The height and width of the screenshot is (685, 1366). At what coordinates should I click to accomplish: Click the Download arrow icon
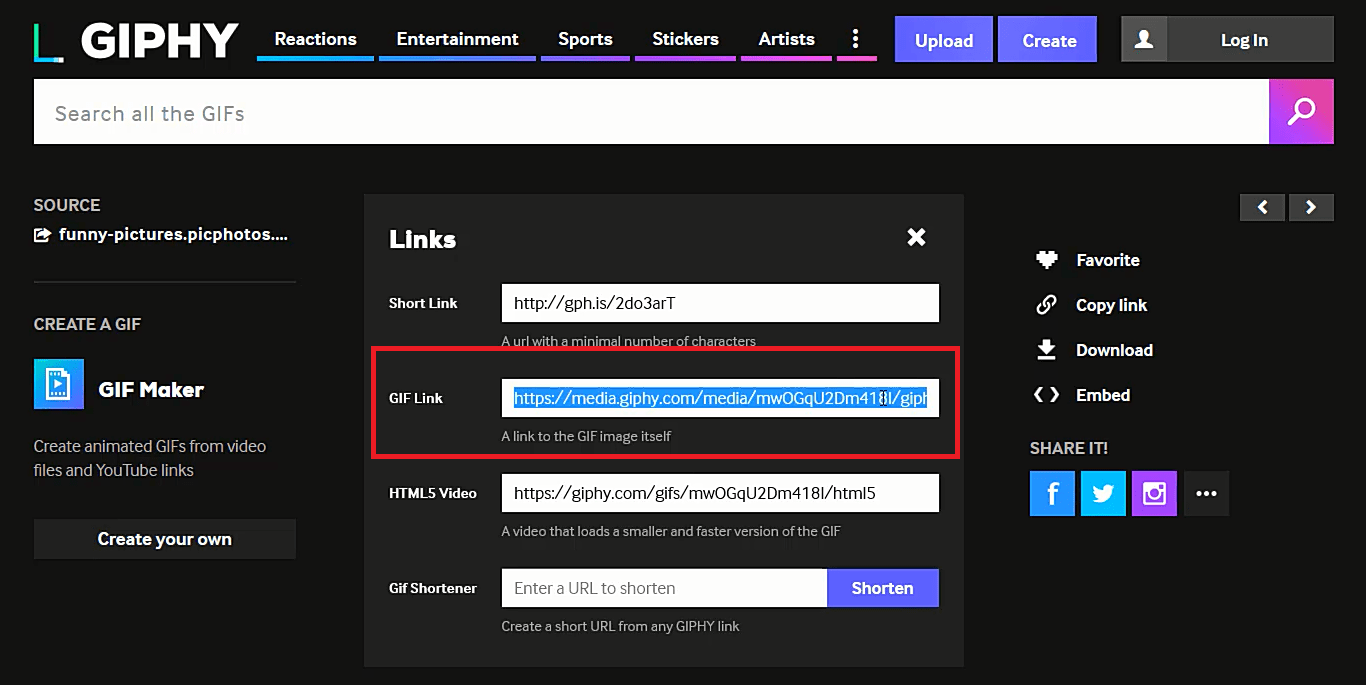pos(1046,350)
